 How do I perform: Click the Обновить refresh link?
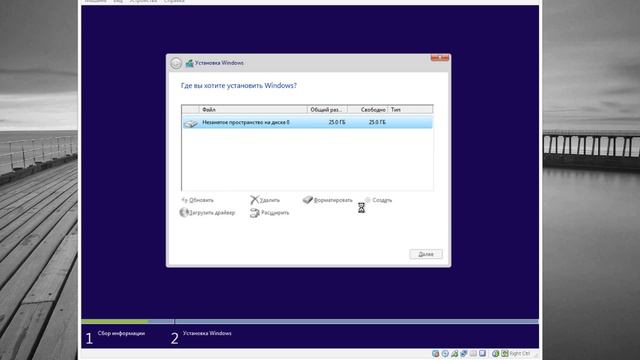click(198, 200)
